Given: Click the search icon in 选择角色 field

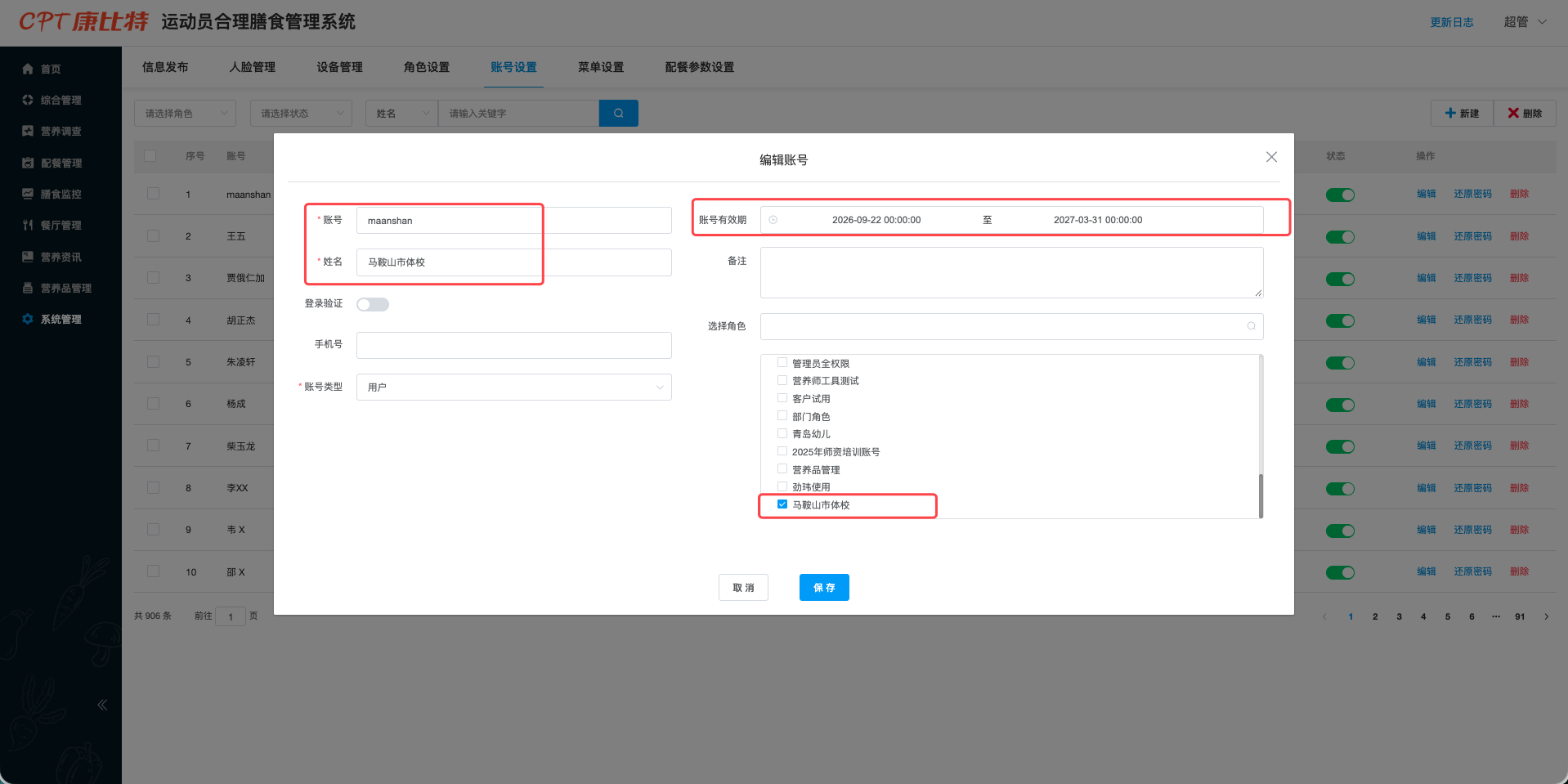Looking at the screenshot, I should pos(1251,326).
